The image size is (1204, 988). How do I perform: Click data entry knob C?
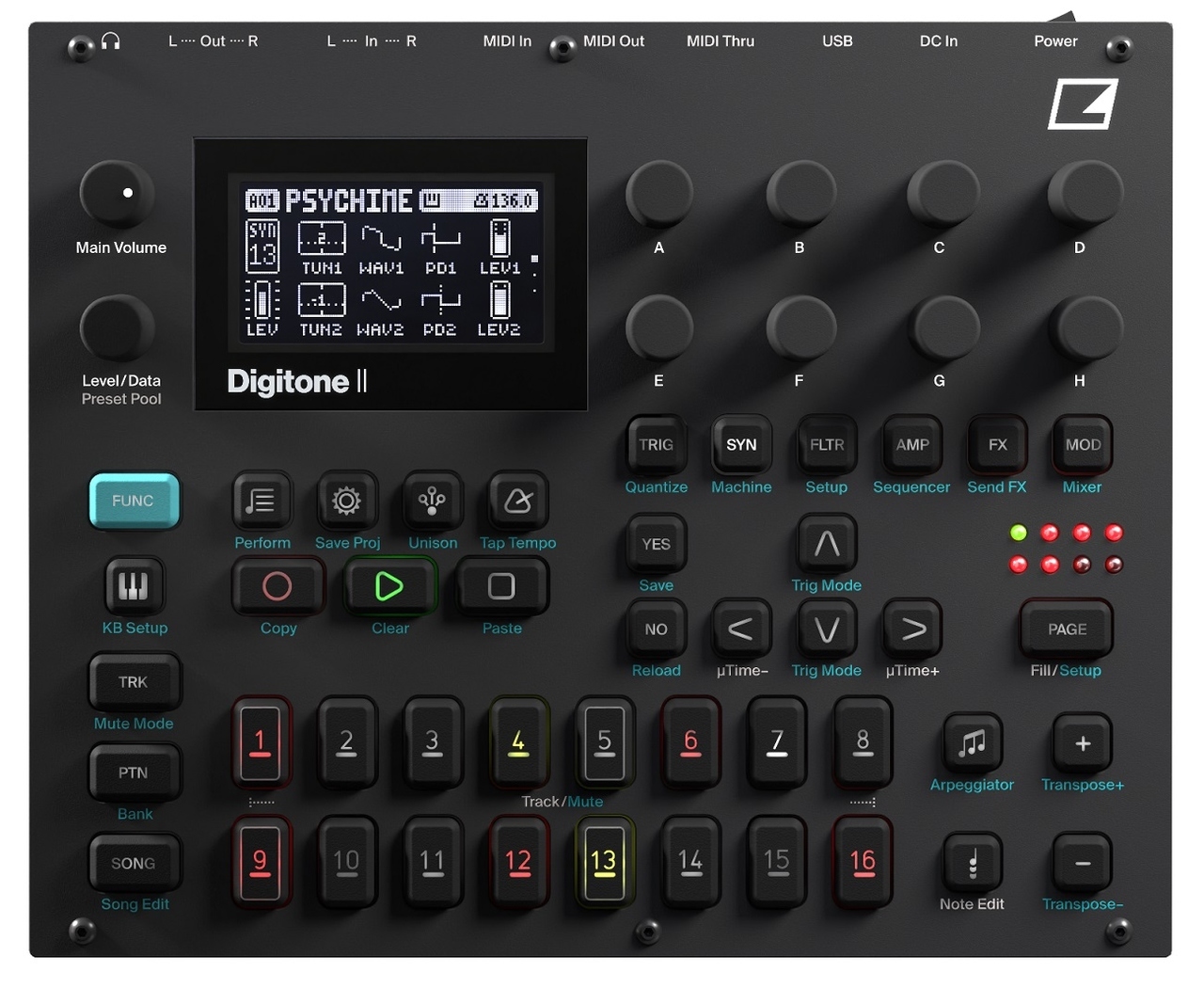pos(942,194)
